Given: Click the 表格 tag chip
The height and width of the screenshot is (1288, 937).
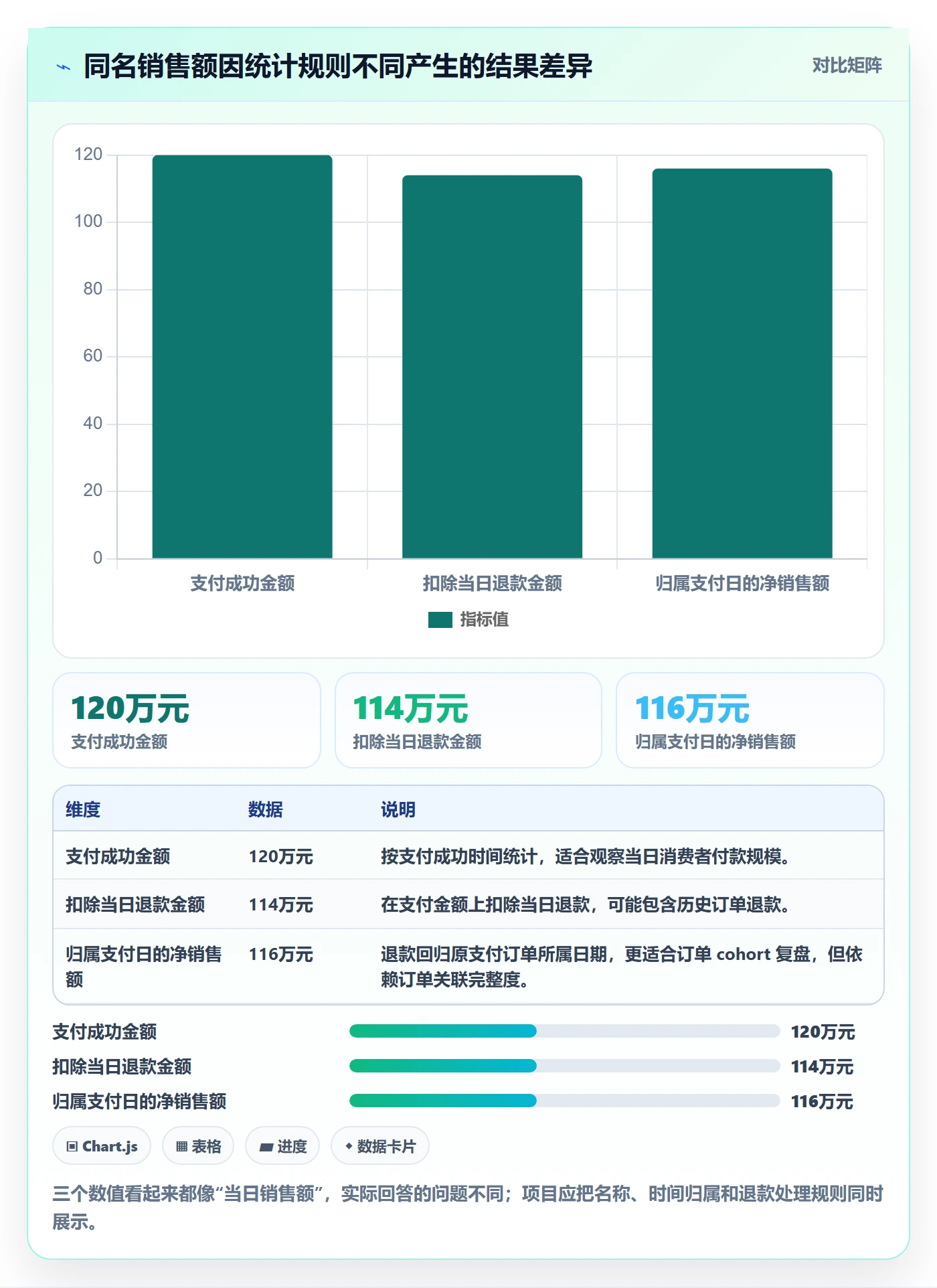Looking at the screenshot, I should (198, 1146).
